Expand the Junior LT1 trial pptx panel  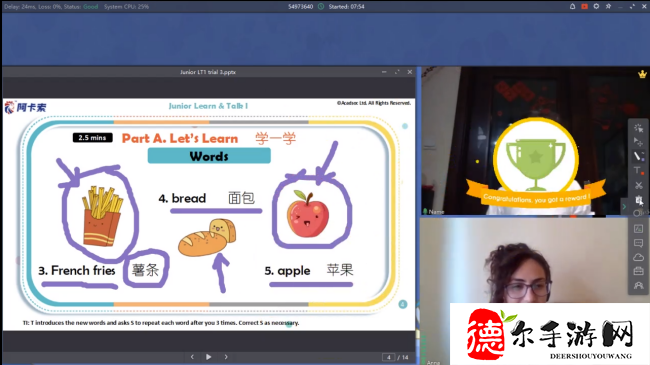point(397,72)
